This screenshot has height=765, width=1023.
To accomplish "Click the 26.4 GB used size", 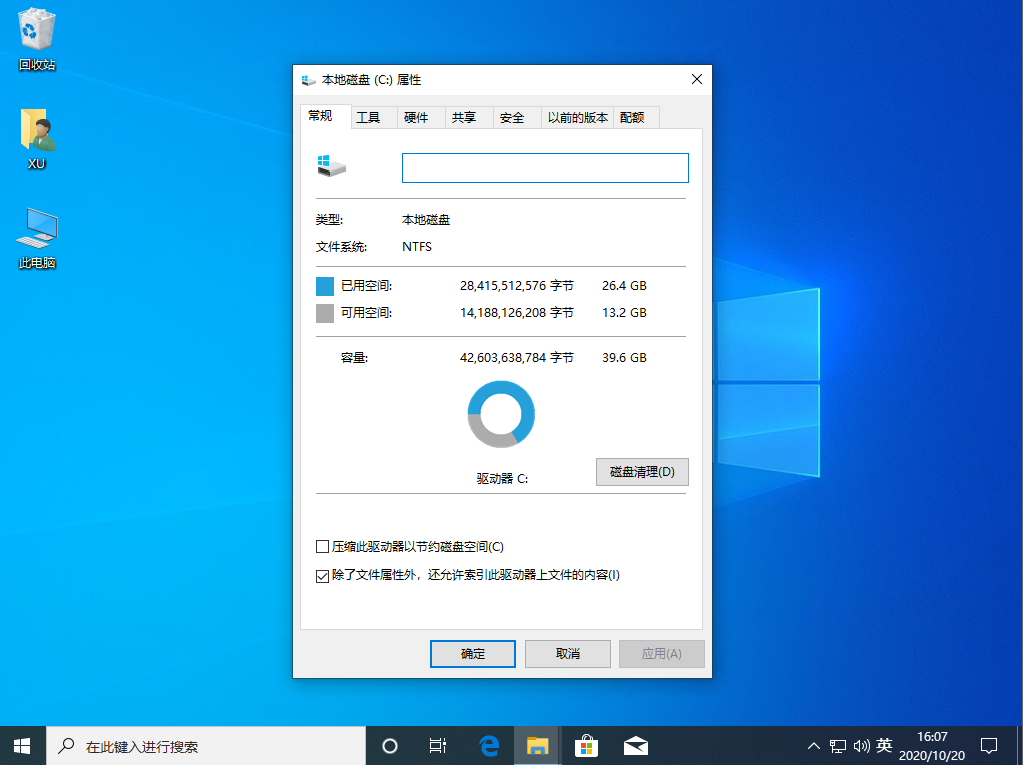I will 624,286.
